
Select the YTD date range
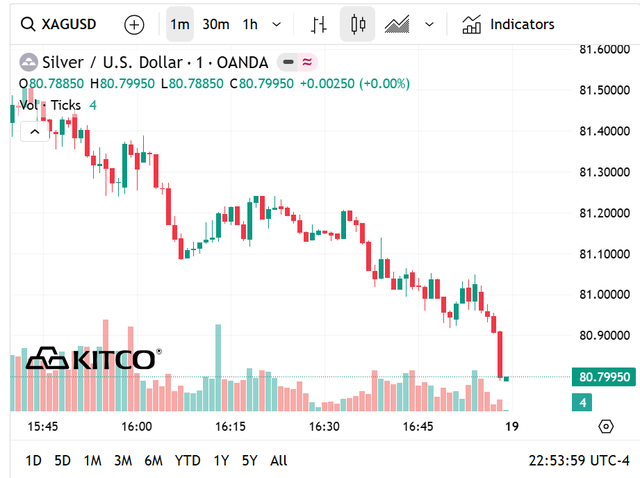pos(187,461)
